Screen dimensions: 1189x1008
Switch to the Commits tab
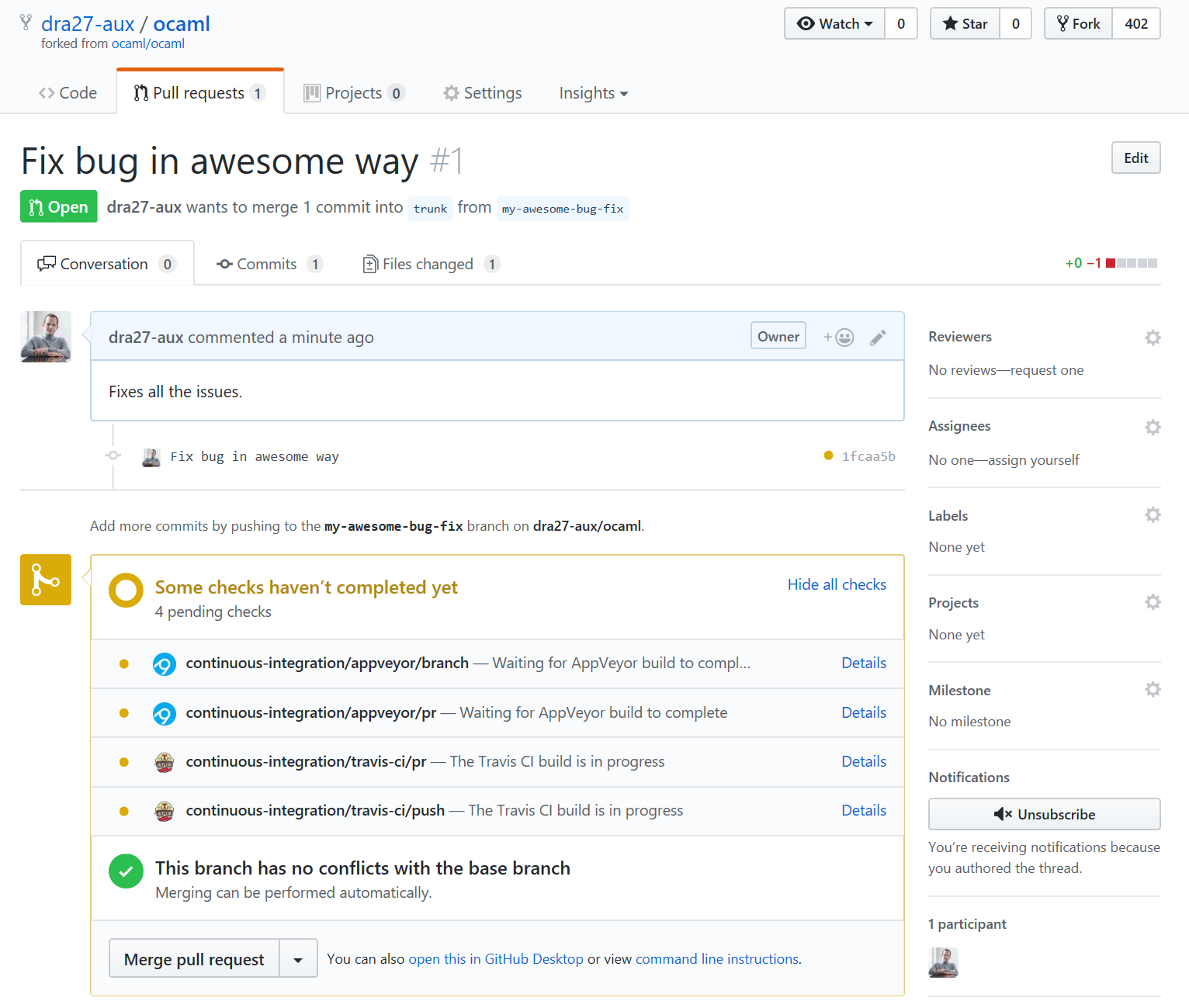pos(269,264)
